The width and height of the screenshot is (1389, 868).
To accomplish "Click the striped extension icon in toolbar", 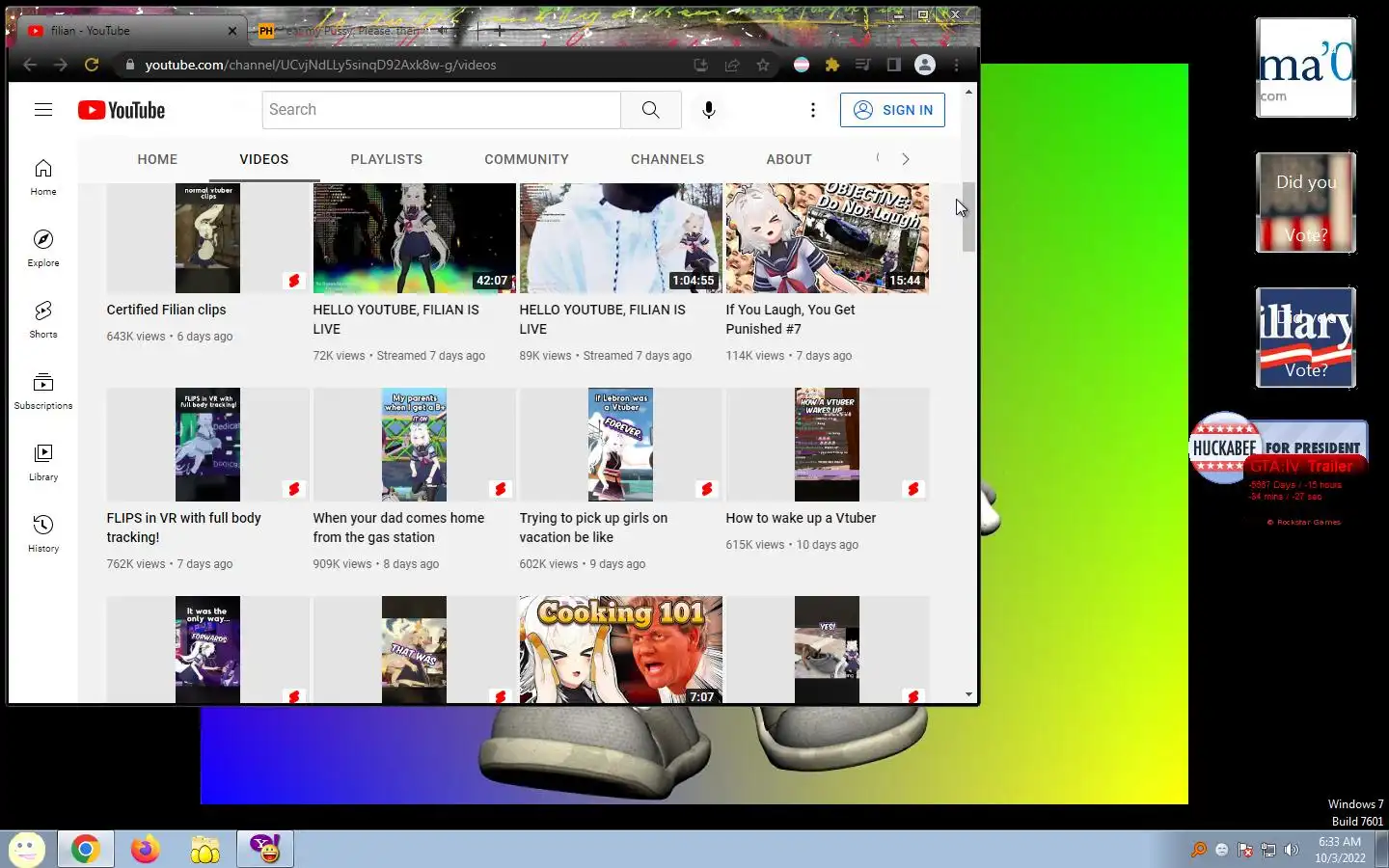I will tap(802, 65).
